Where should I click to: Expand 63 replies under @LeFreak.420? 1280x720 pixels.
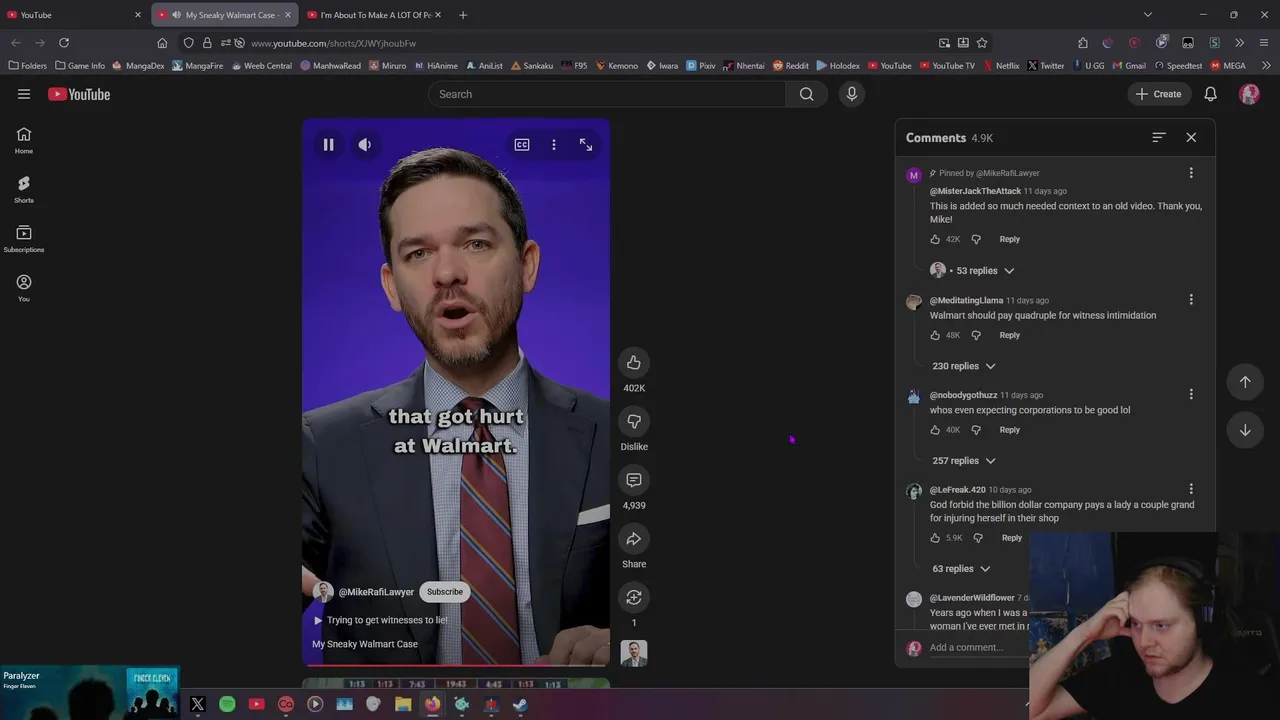pos(961,569)
